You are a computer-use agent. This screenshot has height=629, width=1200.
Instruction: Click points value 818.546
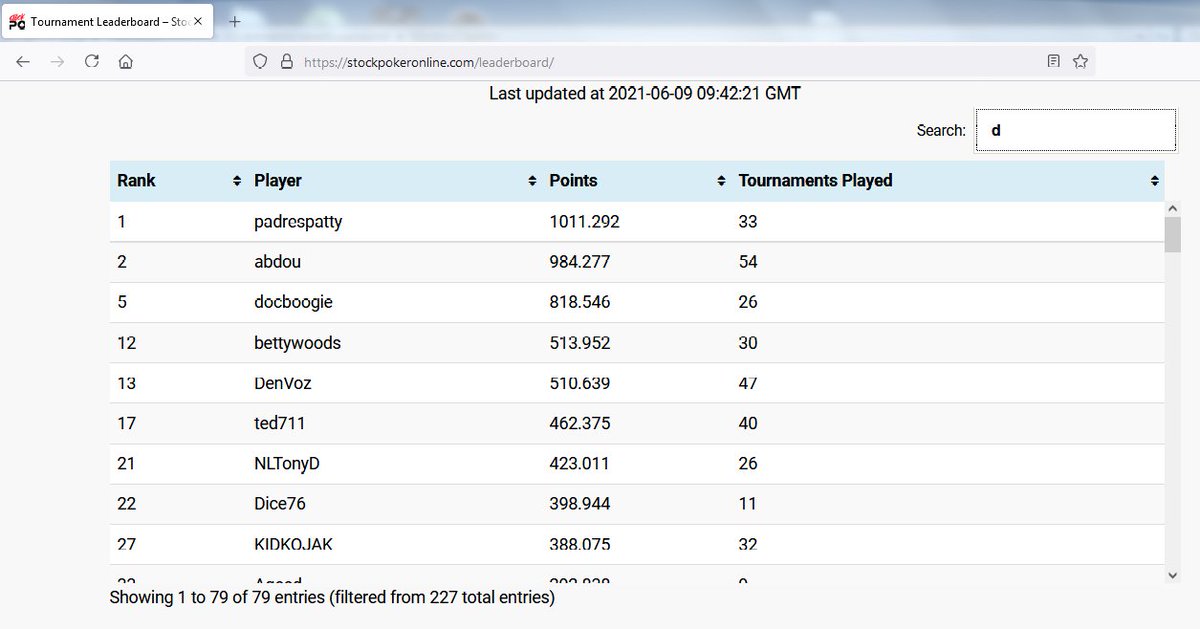coord(580,302)
